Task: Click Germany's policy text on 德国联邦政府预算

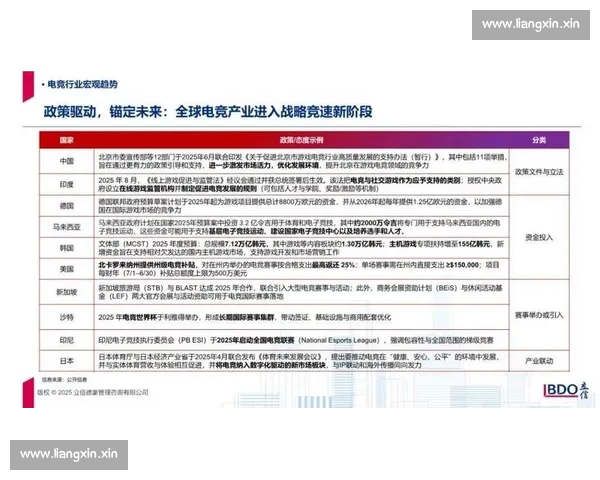Action: point(302,206)
